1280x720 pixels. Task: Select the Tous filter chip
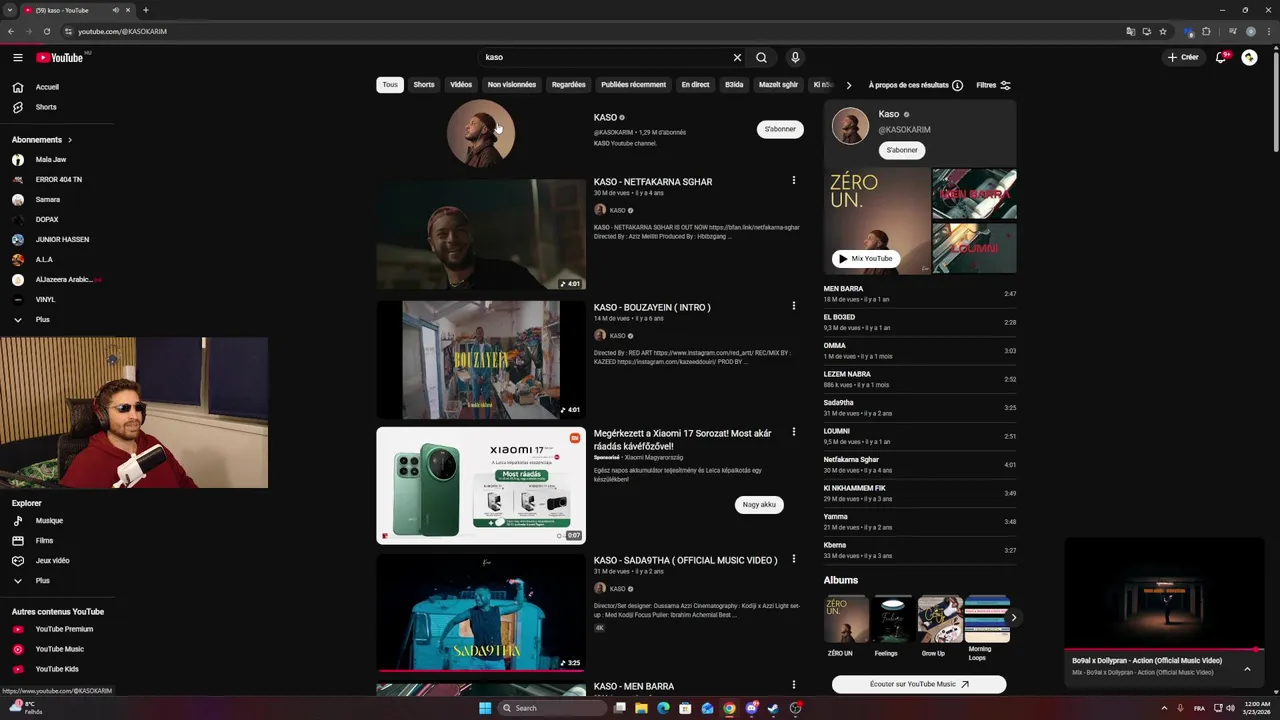(390, 85)
